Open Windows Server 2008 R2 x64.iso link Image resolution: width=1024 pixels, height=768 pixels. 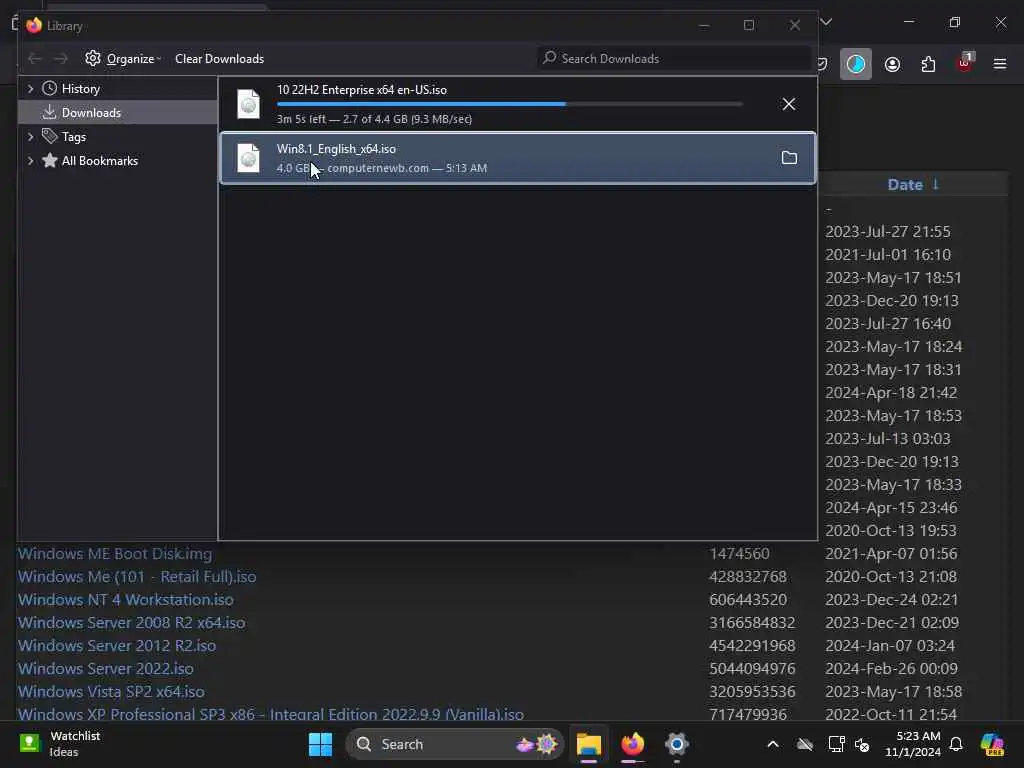tap(131, 622)
